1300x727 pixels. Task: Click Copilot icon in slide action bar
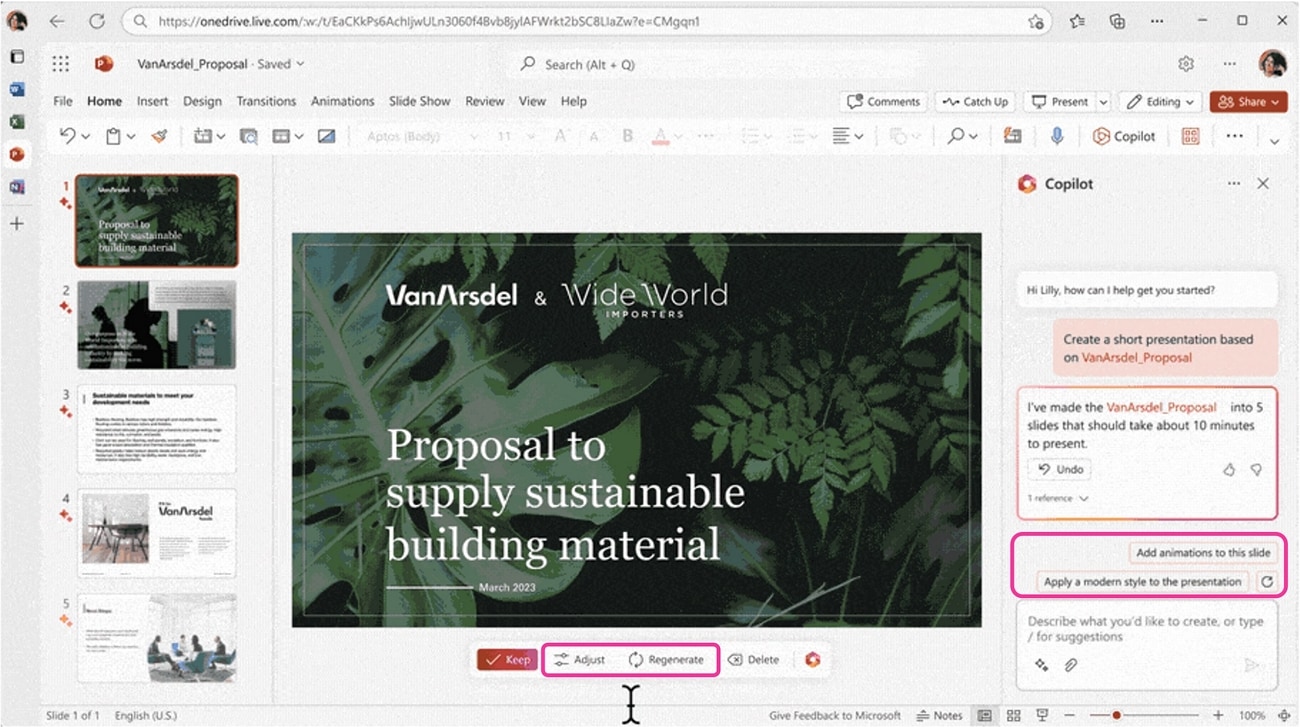coord(812,659)
